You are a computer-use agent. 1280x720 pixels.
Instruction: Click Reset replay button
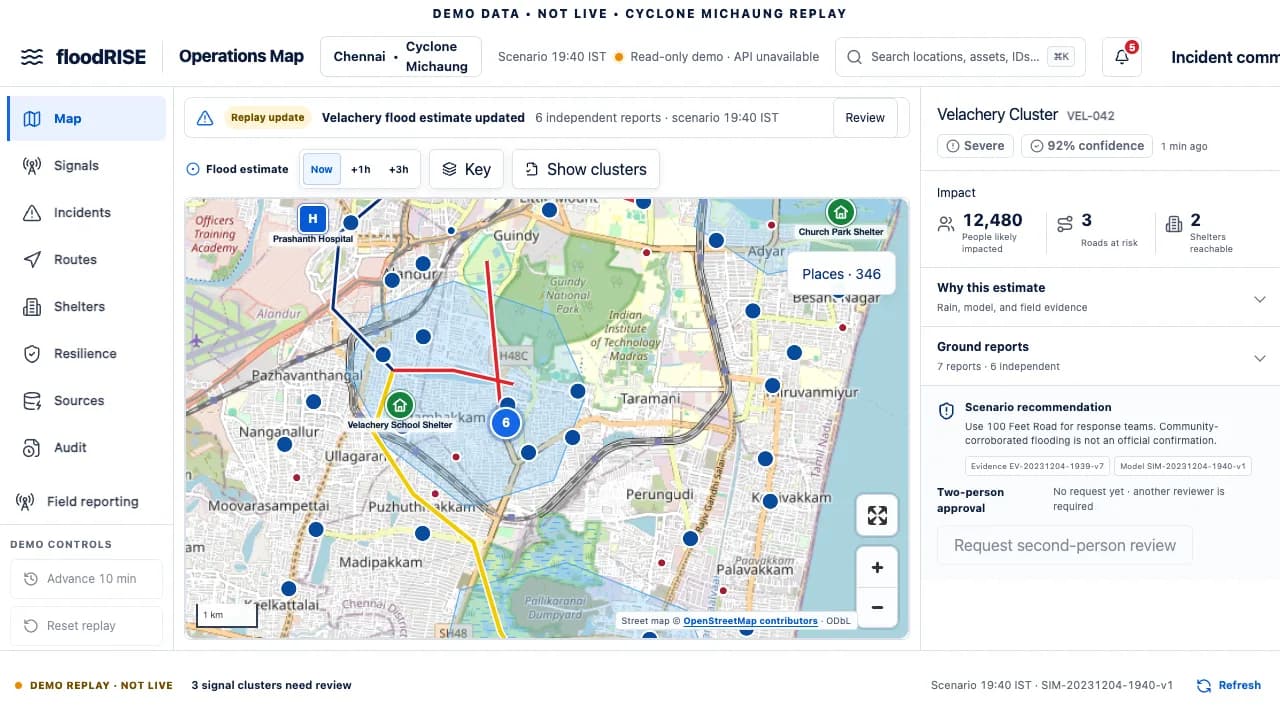(x=86, y=625)
